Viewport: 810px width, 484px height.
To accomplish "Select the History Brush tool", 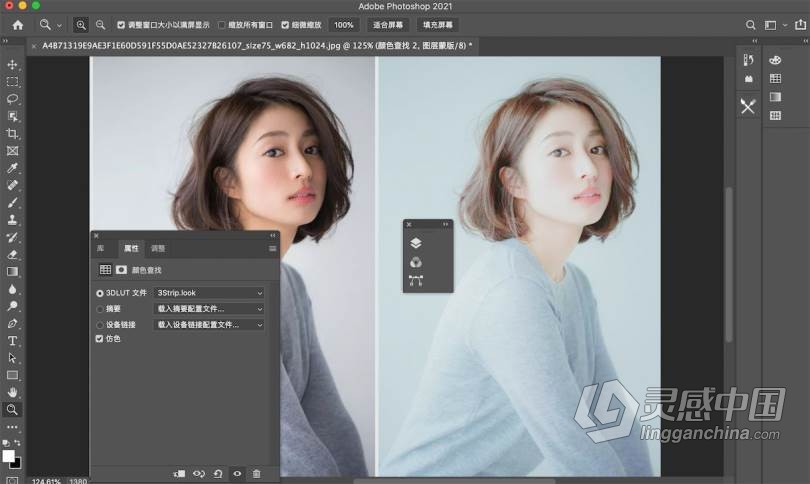I will 12,238.
